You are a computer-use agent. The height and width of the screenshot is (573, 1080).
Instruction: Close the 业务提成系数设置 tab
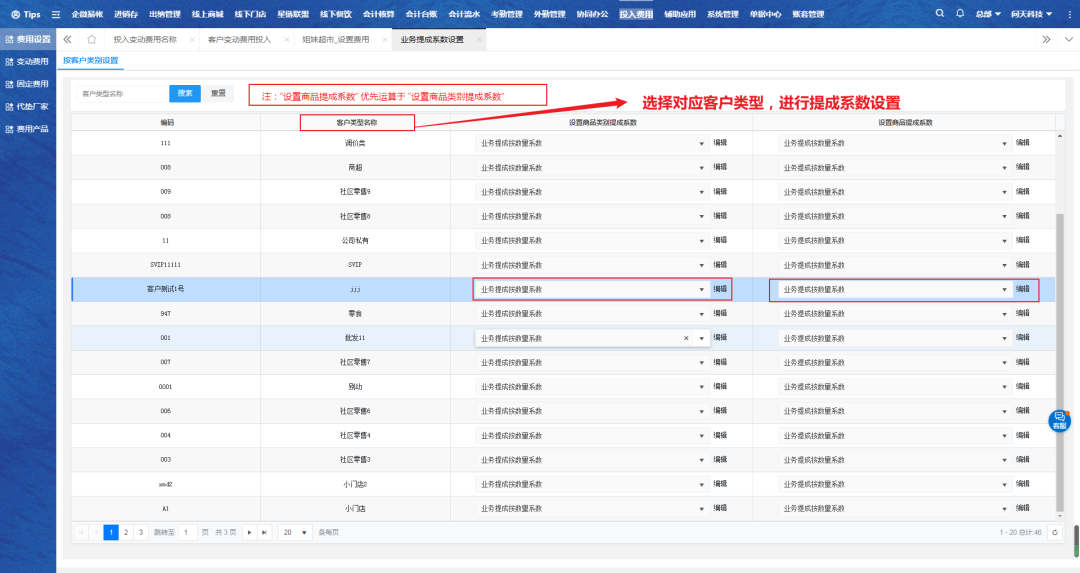coord(479,39)
